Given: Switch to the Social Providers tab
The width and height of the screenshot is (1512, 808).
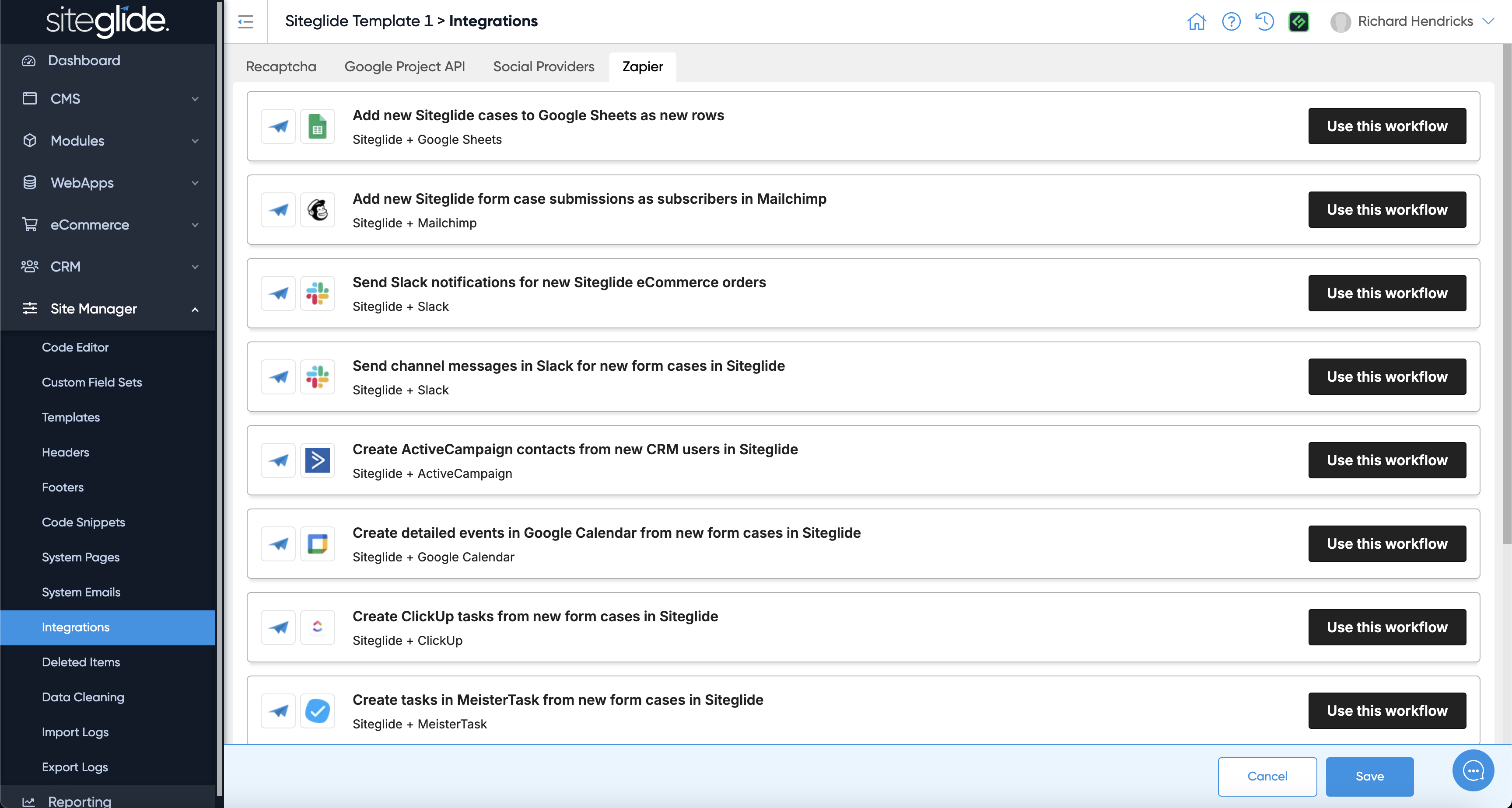Looking at the screenshot, I should pyautogui.click(x=543, y=67).
